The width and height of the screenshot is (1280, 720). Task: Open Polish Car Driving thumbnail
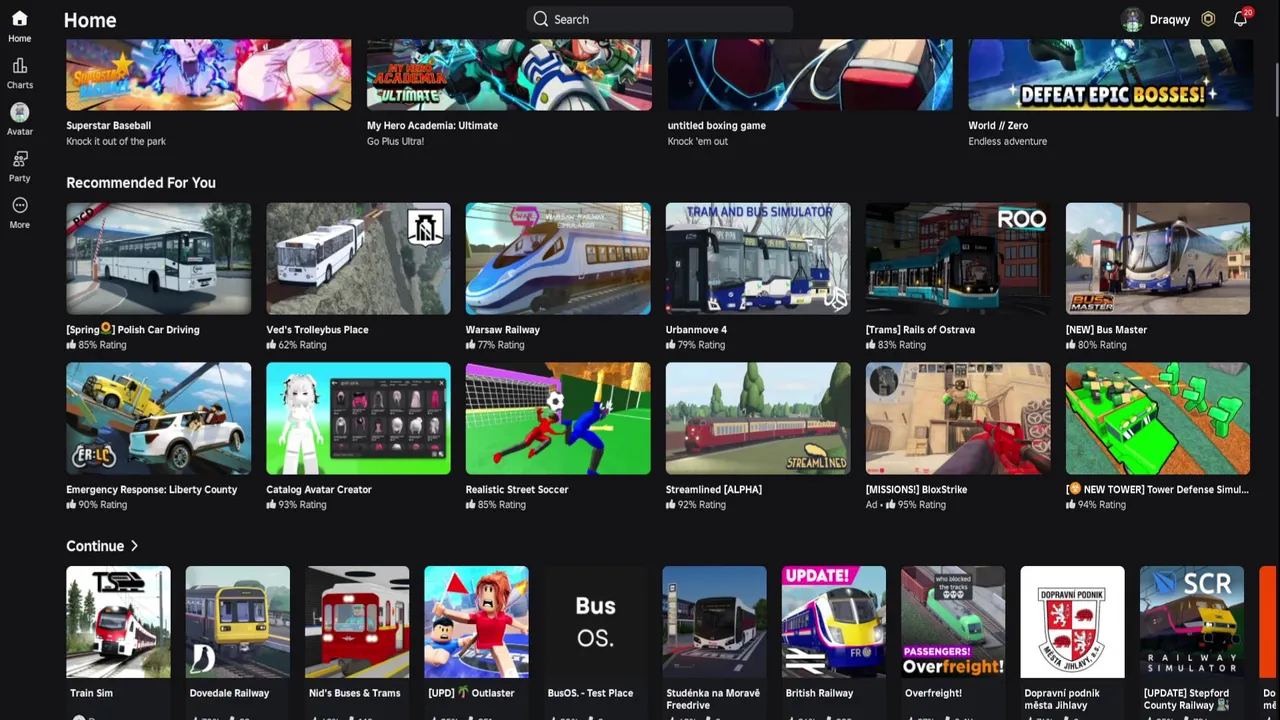[x=158, y=259]
